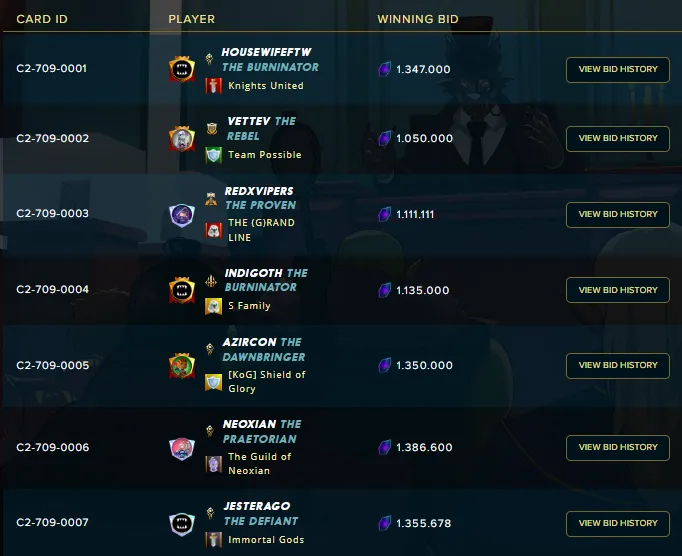View bid history for card C2-709-0003
682x556 pixels.
pos(618,214)
